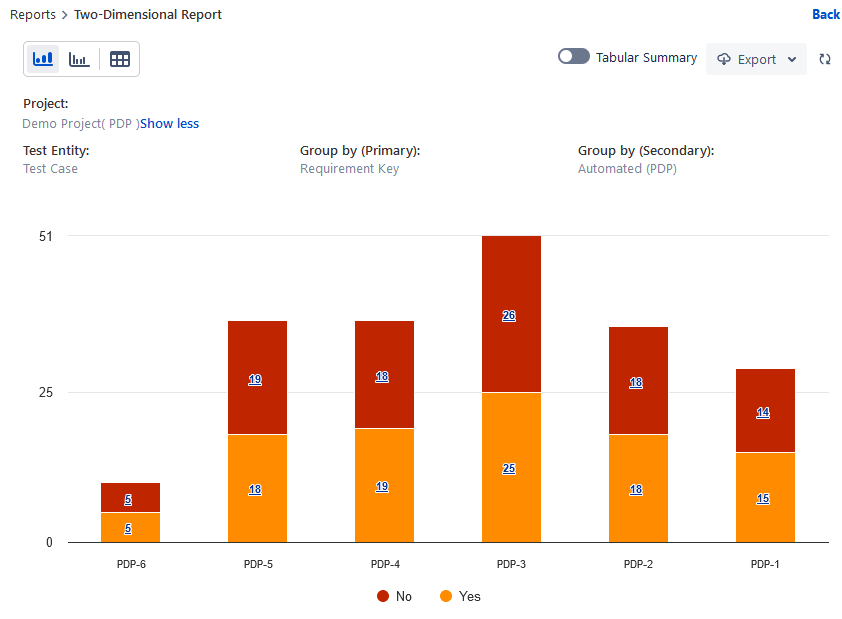Switch to the grouped bar chart icon
This screenshot has height=619, width=842.
80,59
